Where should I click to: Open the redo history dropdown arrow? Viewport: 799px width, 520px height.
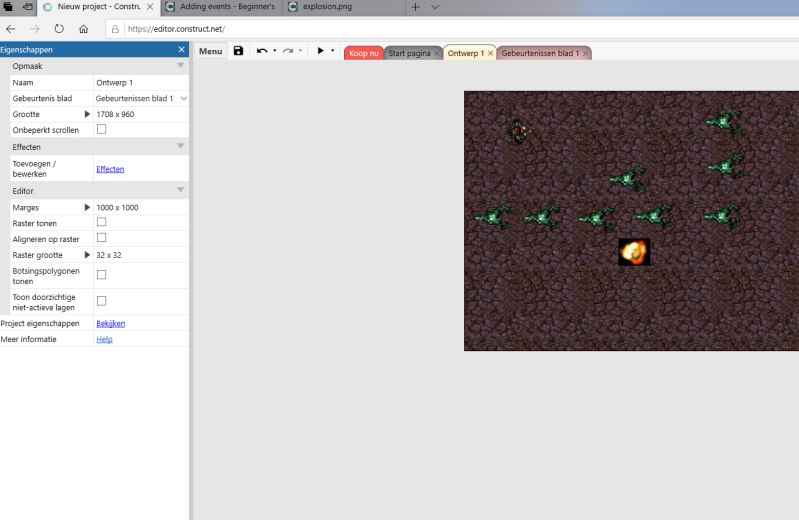pyautogui.click(x=300, y=50)
